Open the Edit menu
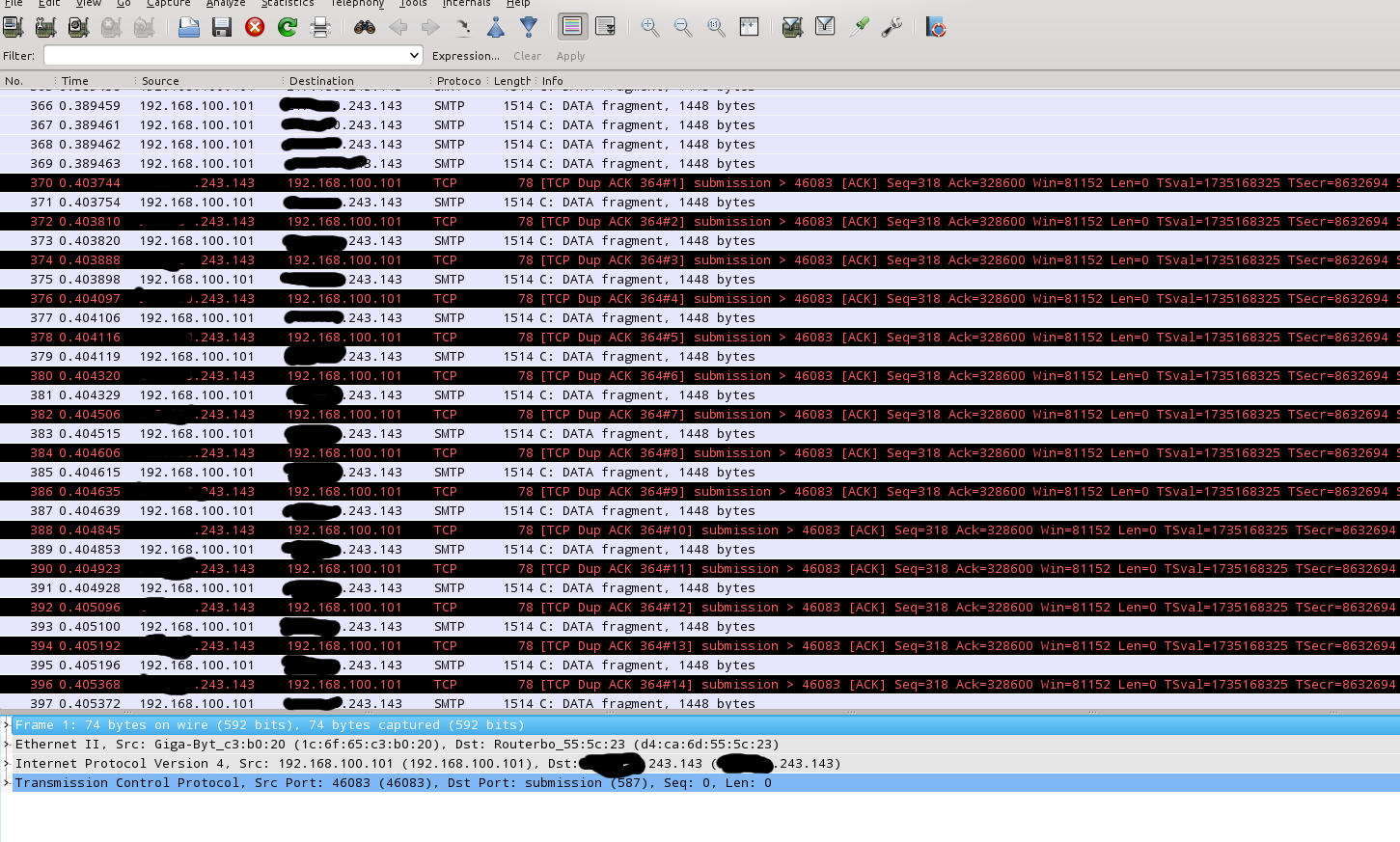 point(49,4)
